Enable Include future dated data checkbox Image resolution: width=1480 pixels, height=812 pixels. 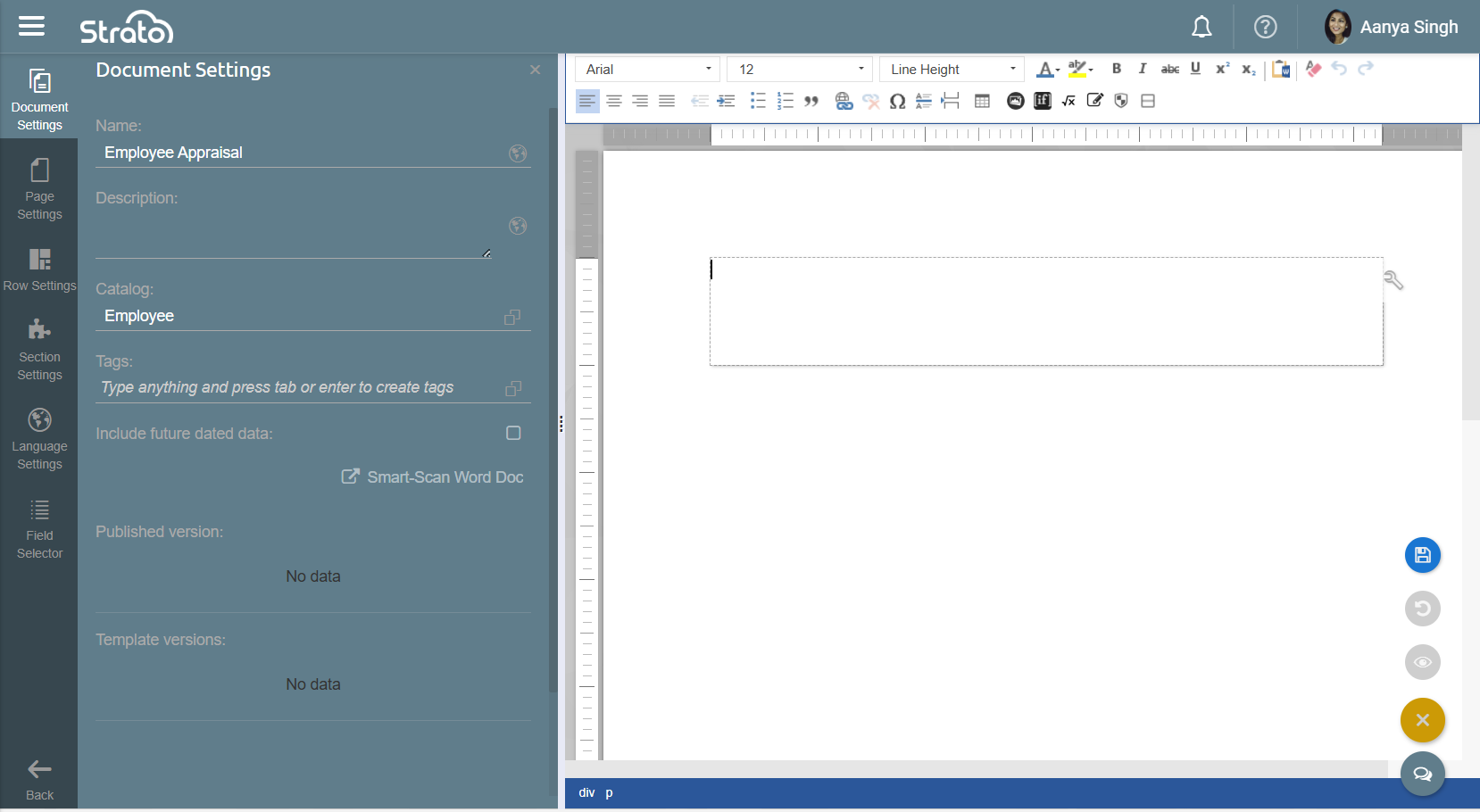(513, 433)
